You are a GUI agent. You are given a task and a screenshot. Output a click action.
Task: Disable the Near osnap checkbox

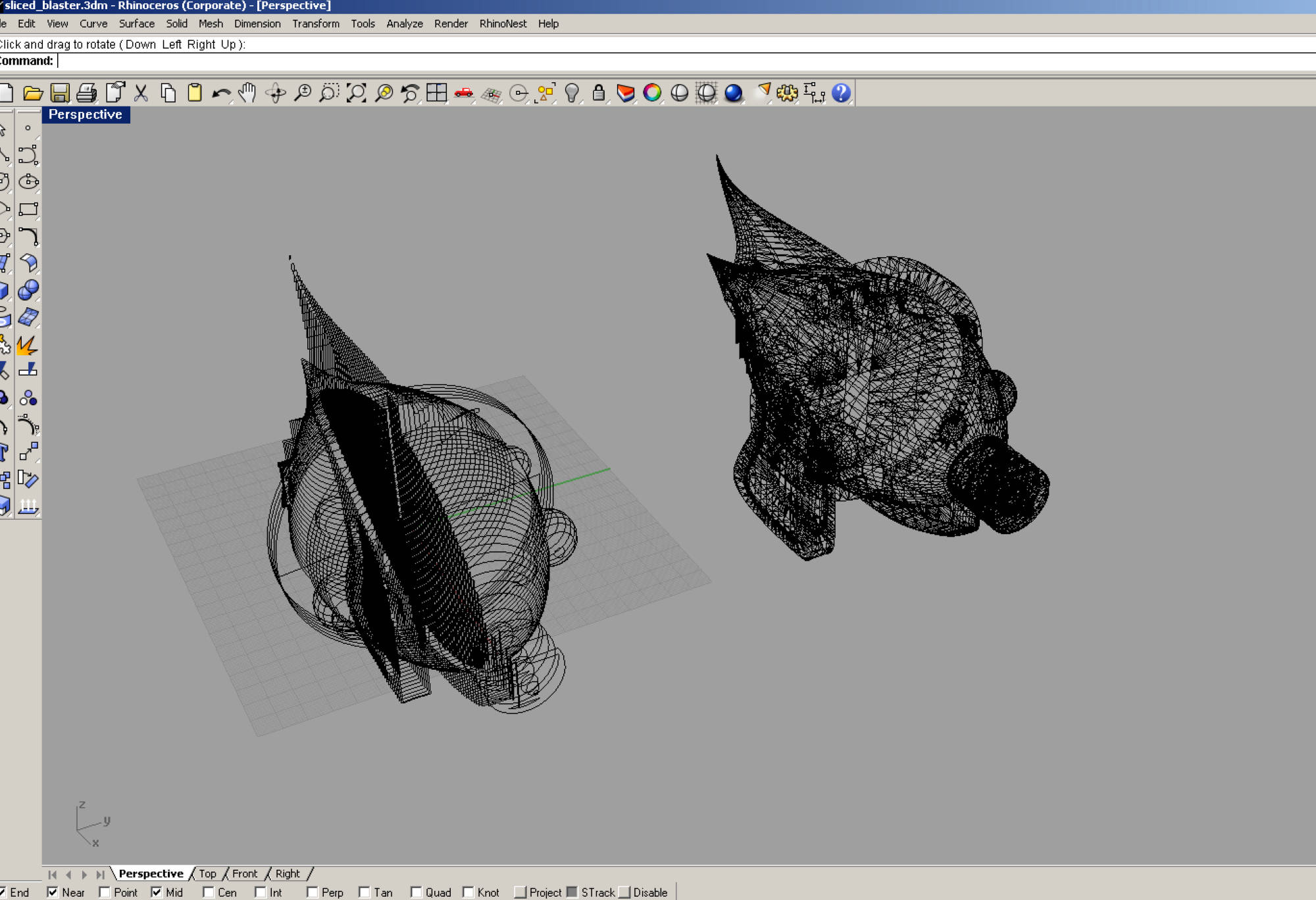pyautogui.click(x=53, y=892)
